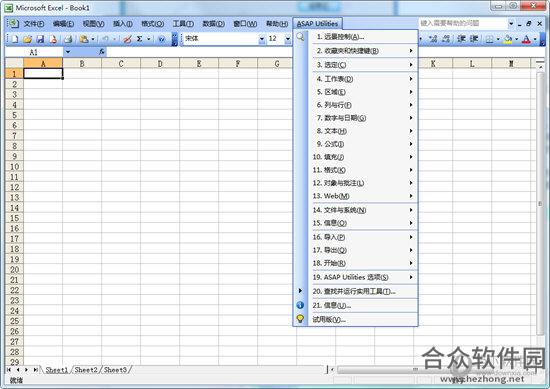Click the Save floppy disk icon
Viewport: 550px width, 389px height.
40,39
